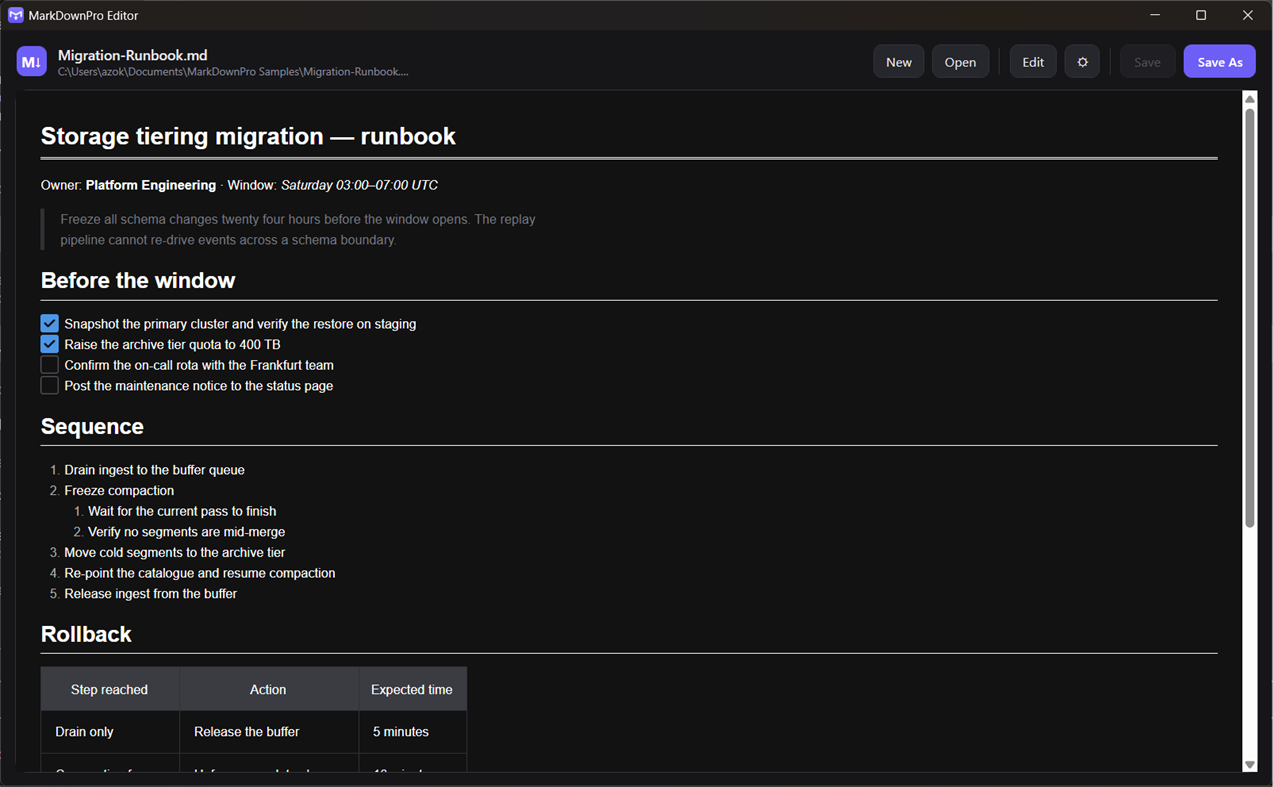Click the MarkDownPro logo icon beside file name

32,62
